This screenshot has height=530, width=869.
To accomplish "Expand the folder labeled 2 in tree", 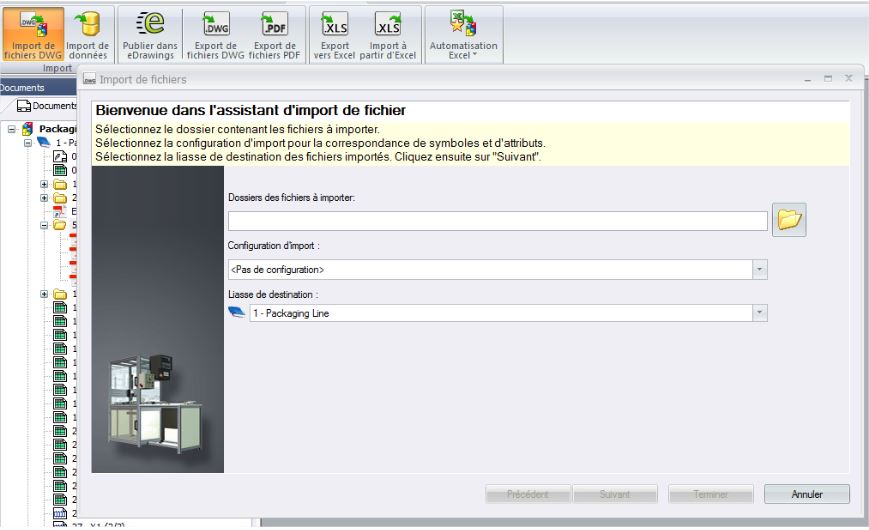I will 44,198.
